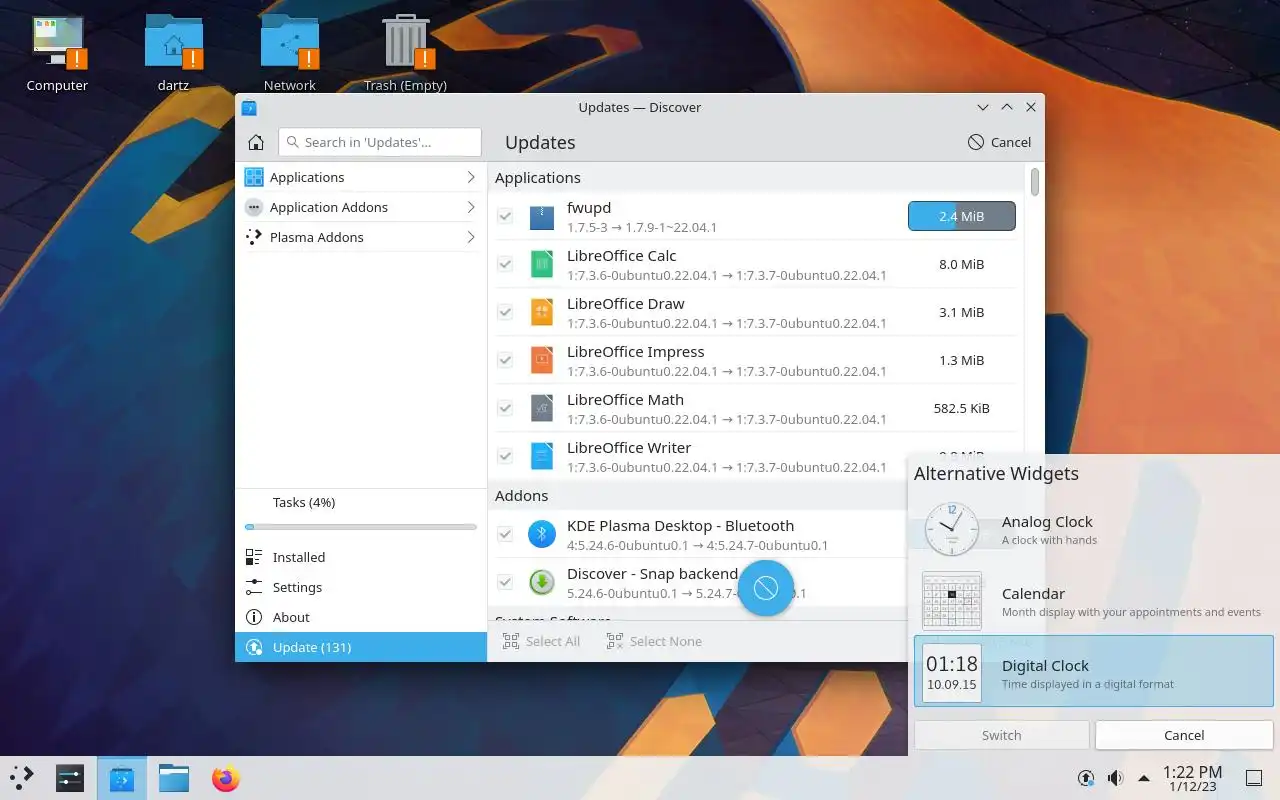
Task: Select the Analog Clock widget thumbnail
Action: [x=951, y=529]
